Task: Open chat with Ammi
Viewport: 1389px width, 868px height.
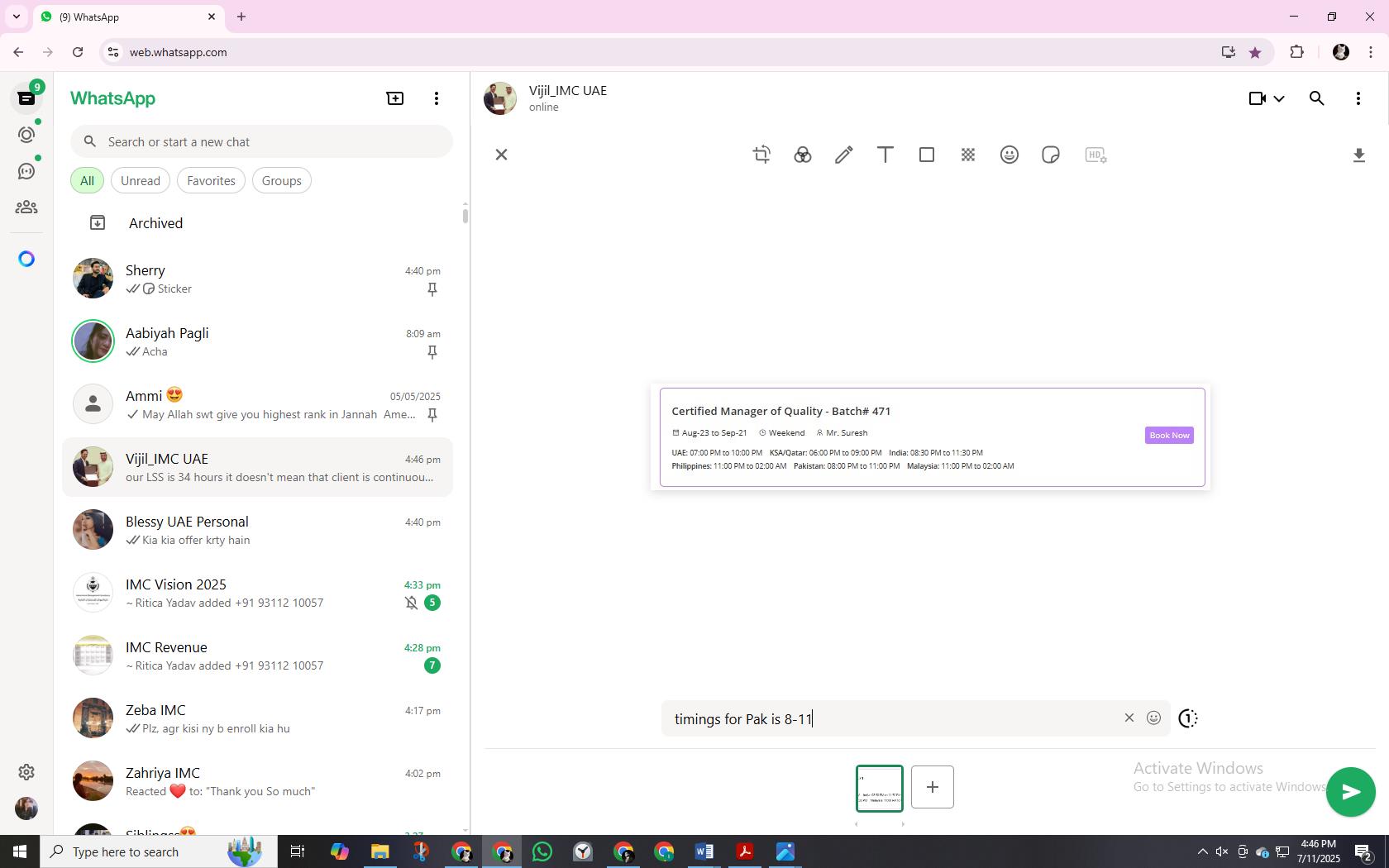Action: [x=258, y=404]
